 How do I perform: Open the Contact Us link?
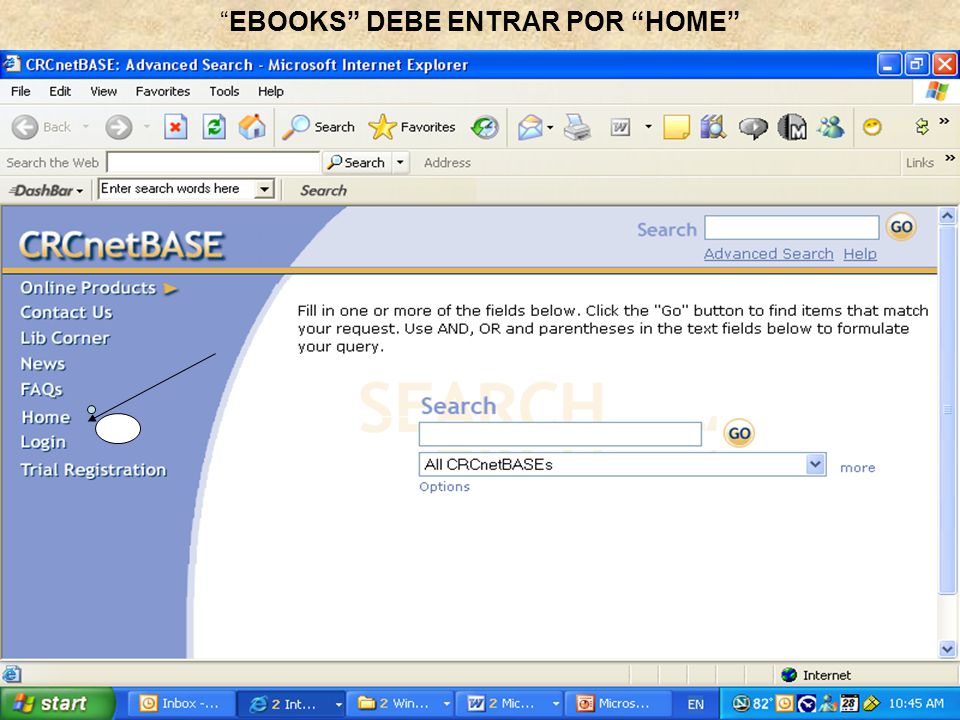point(66,312)
